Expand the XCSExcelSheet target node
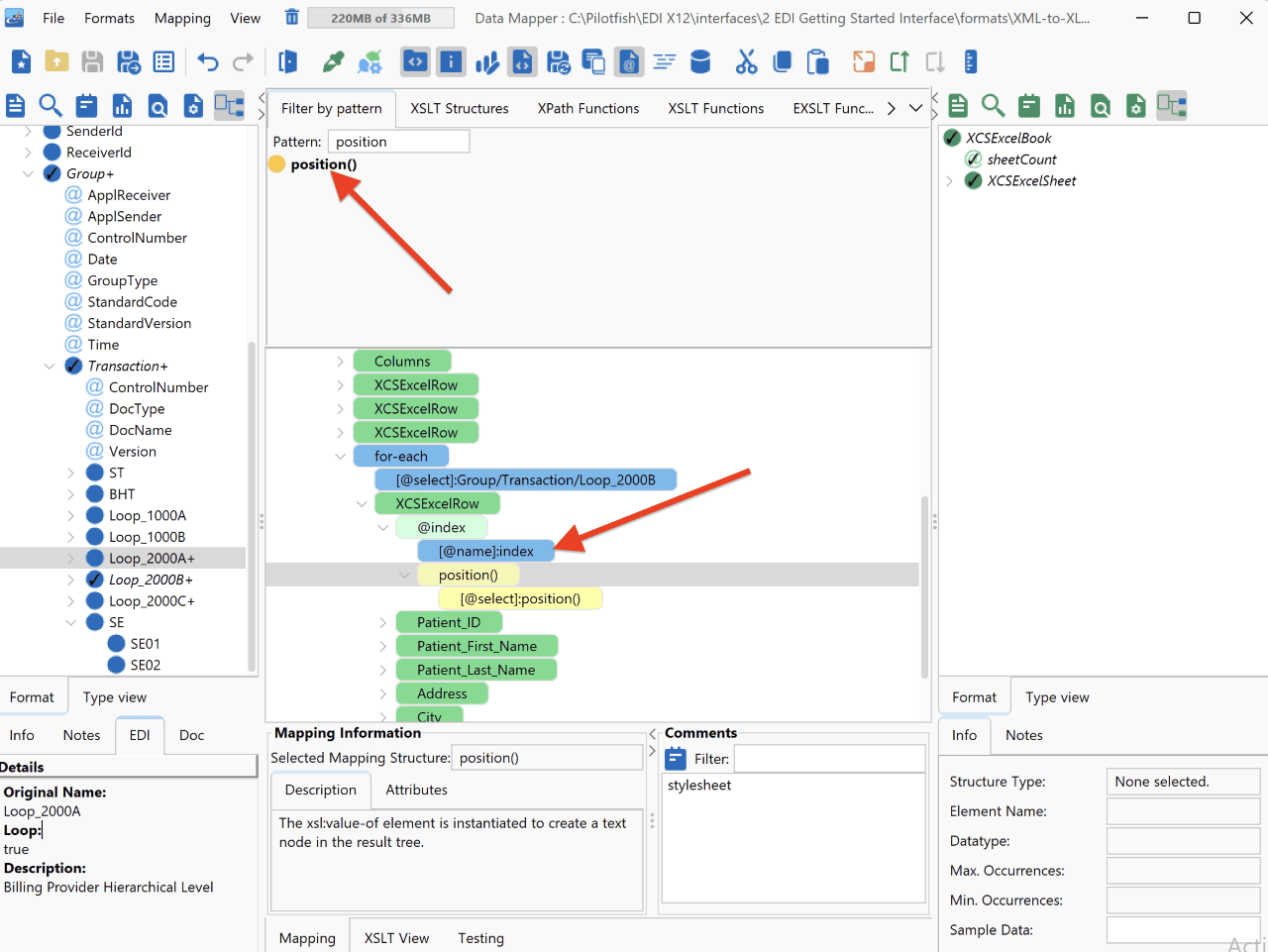The width and height of the screenshot is (1268, 952). 950,180
